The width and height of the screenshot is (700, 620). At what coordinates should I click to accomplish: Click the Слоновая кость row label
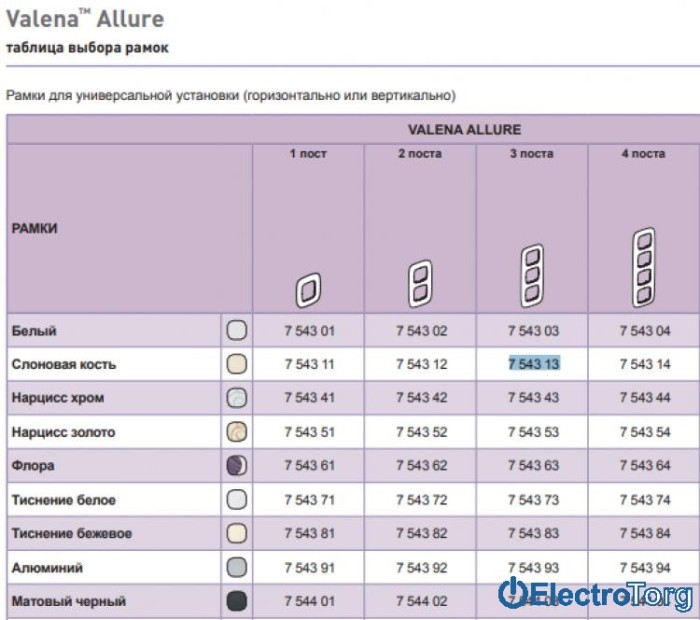coord(64,364)
